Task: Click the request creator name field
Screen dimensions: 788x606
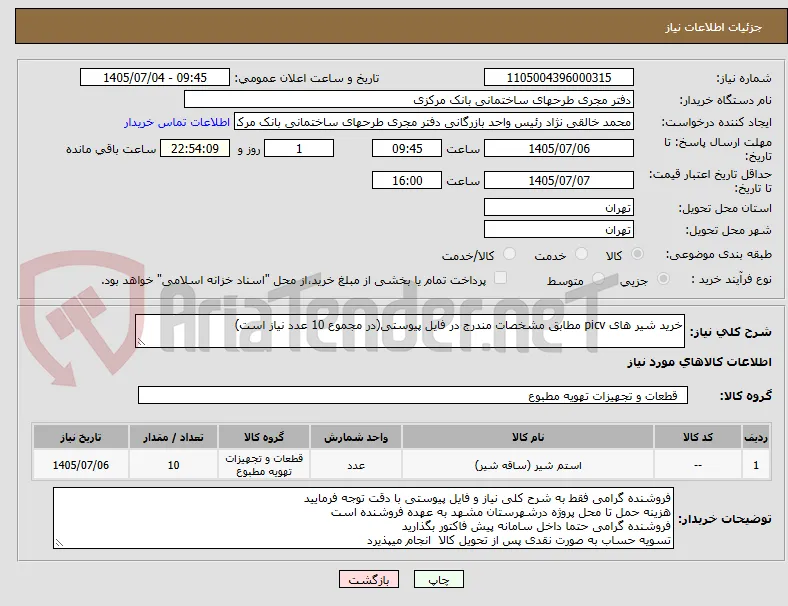Action: pyautogui.click(x=434, y=122)
